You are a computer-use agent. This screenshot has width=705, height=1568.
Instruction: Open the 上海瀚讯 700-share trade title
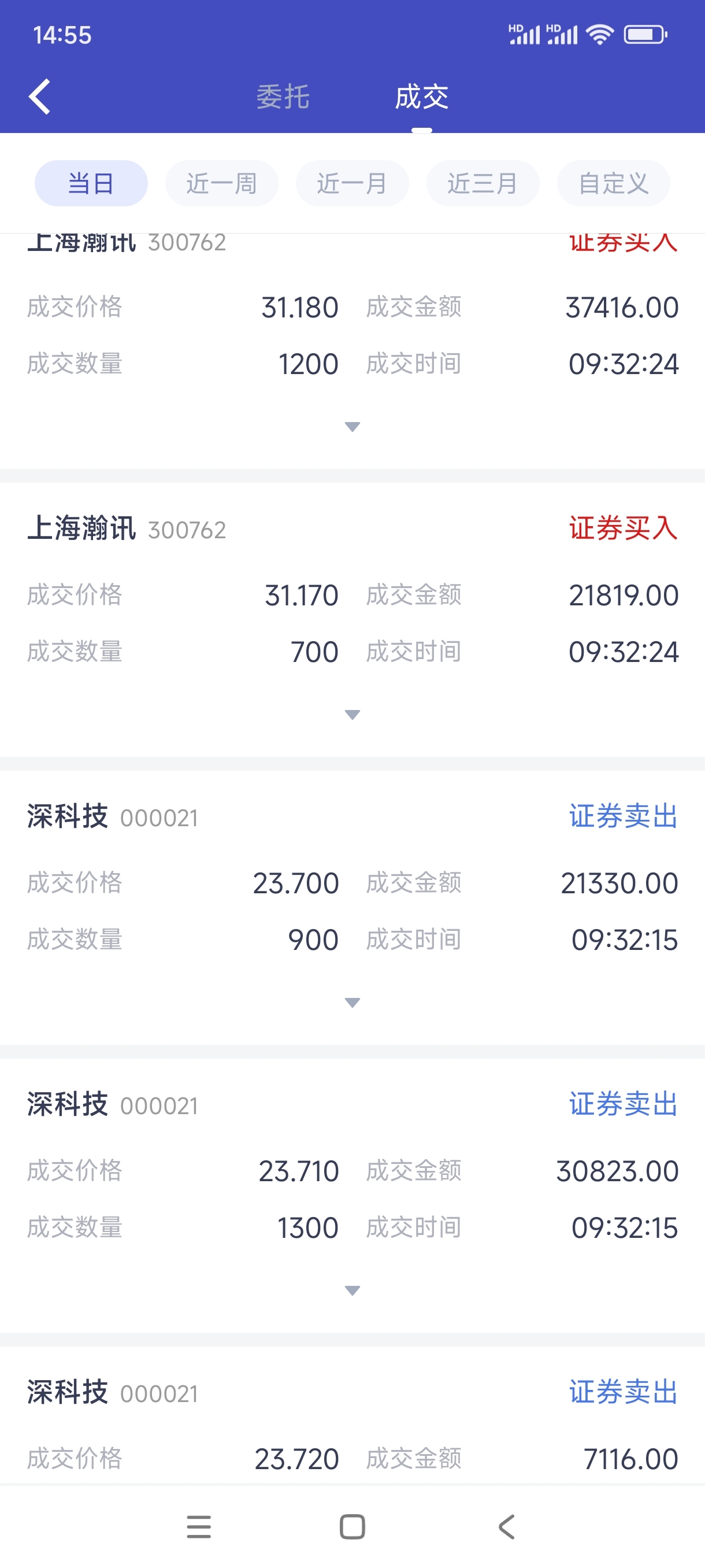coord(82,528)
